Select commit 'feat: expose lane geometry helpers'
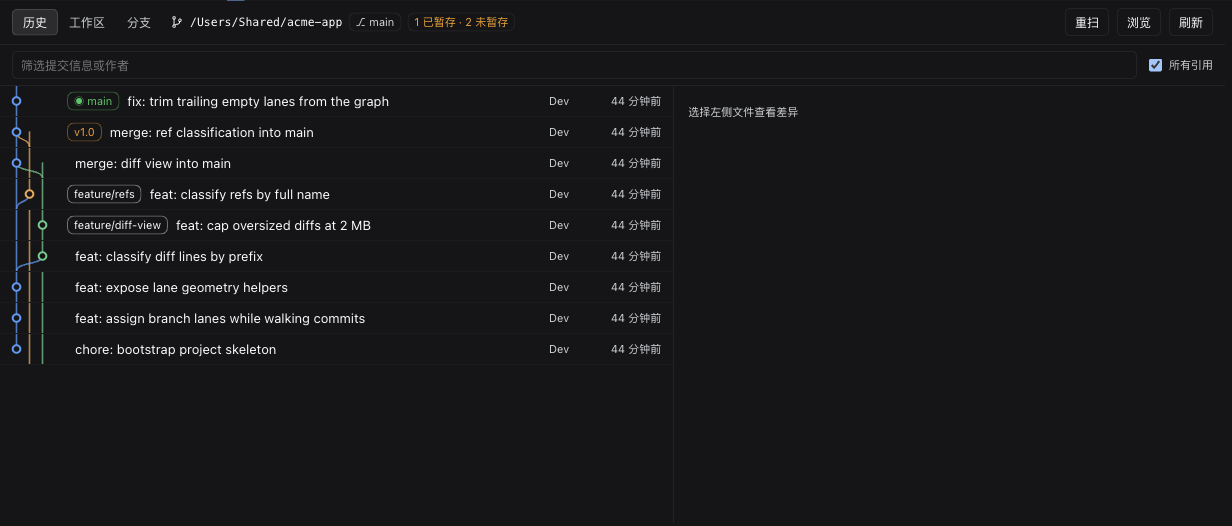The image size is (1232, 526). [336, 287]
